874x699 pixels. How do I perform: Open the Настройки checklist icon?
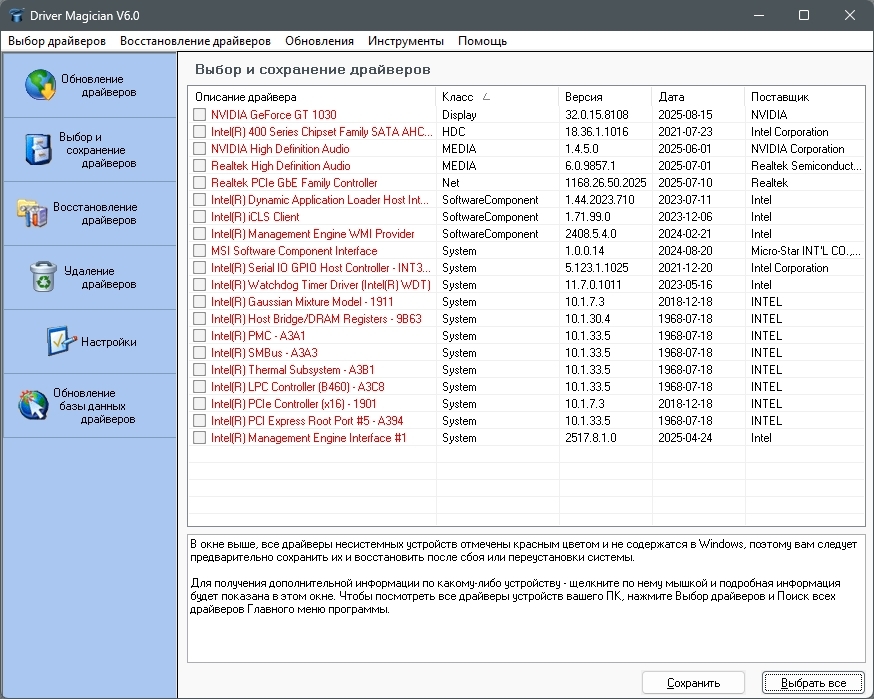point(61,341)
